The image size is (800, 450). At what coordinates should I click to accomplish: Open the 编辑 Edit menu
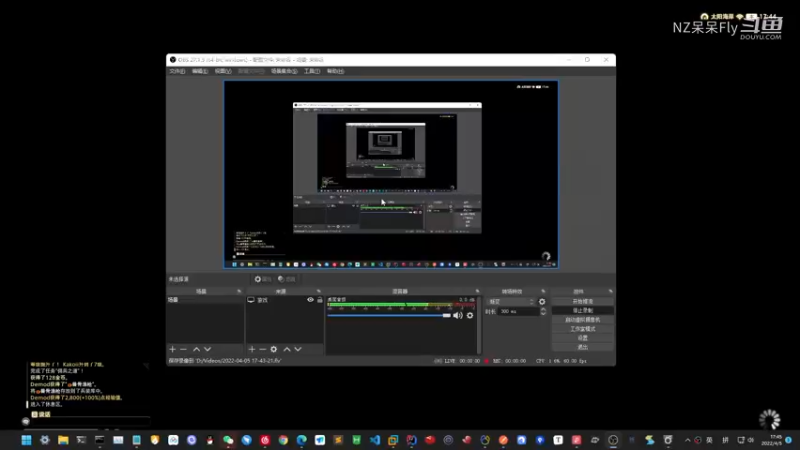tap(199, 71)
